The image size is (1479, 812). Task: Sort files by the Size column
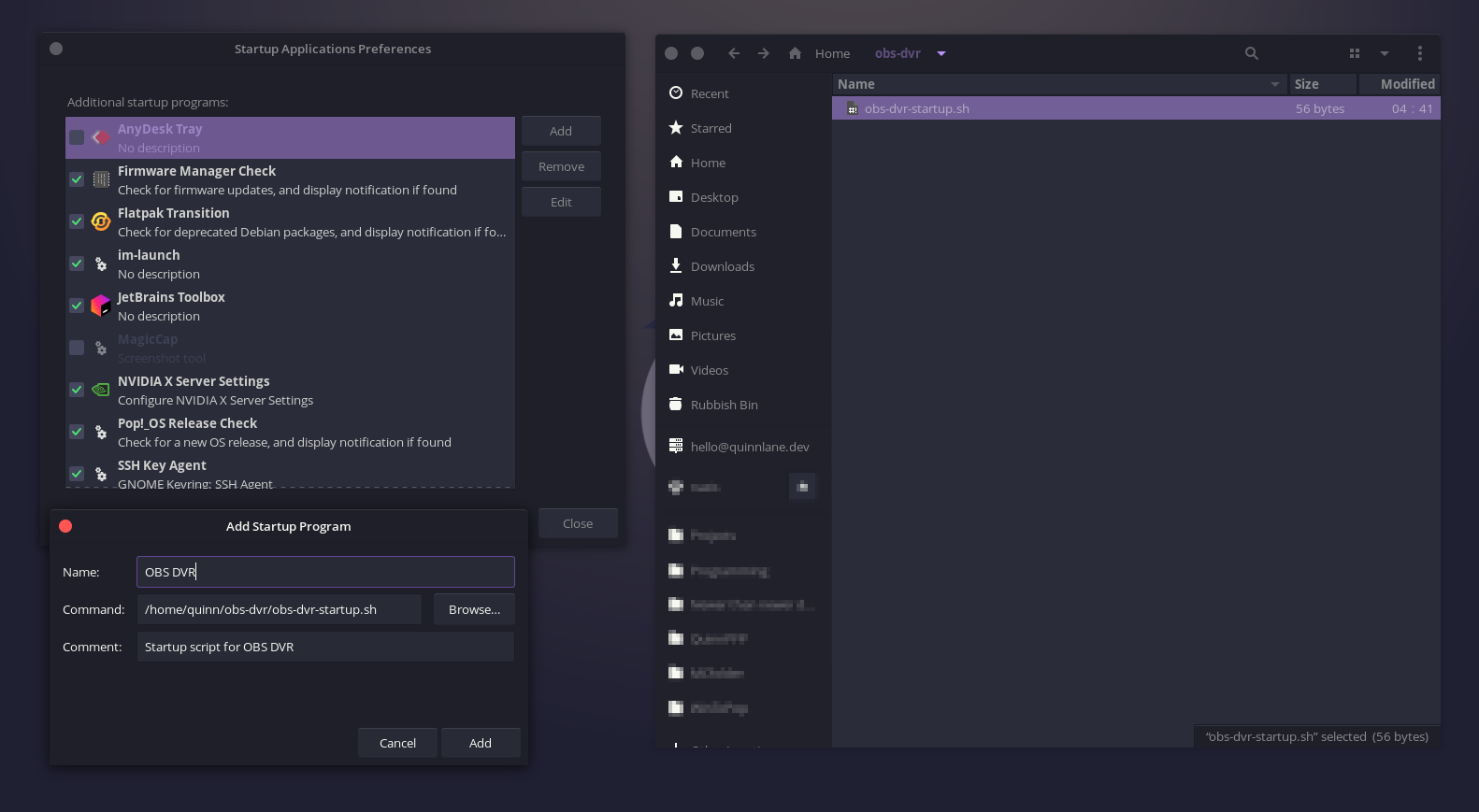click(x=1322, y=84)
